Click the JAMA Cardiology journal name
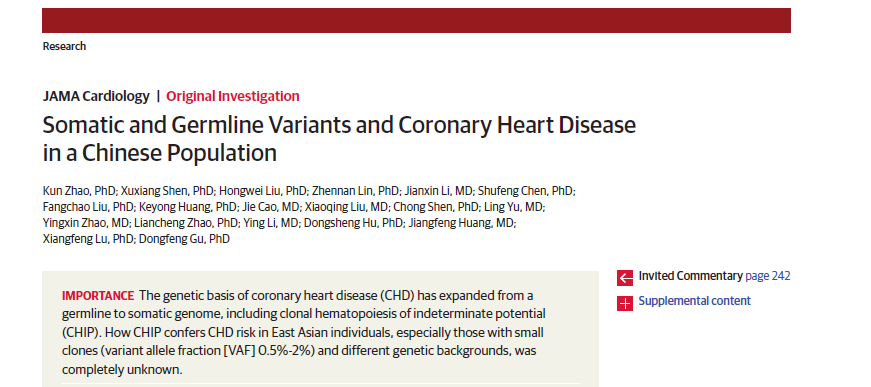Screen dimensions: 871x387 [96, 96]
